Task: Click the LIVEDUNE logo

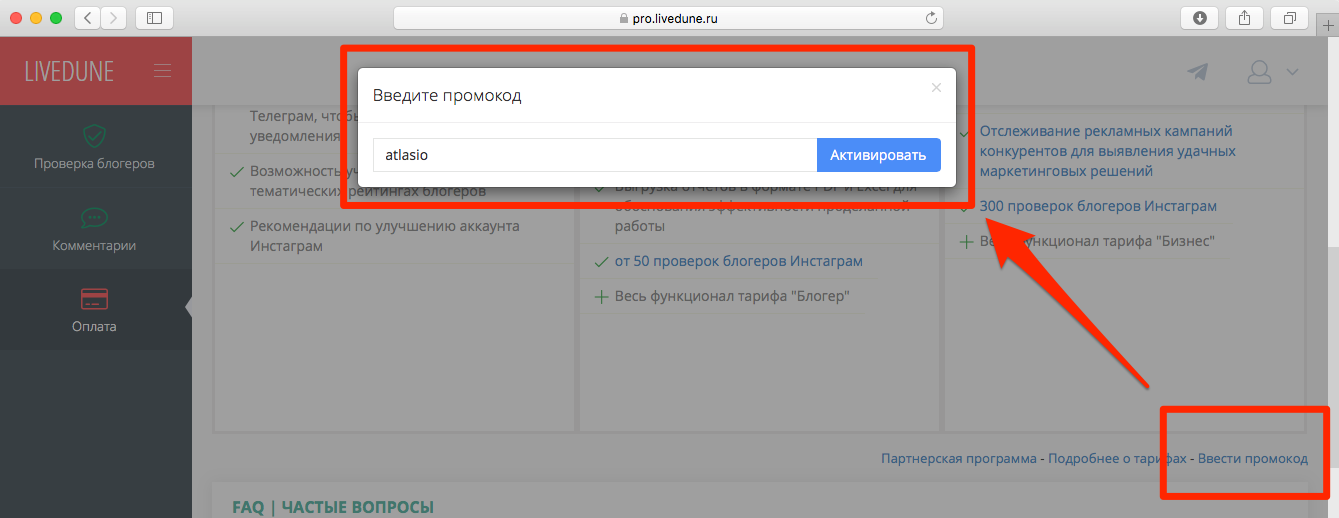Action: 70,71
